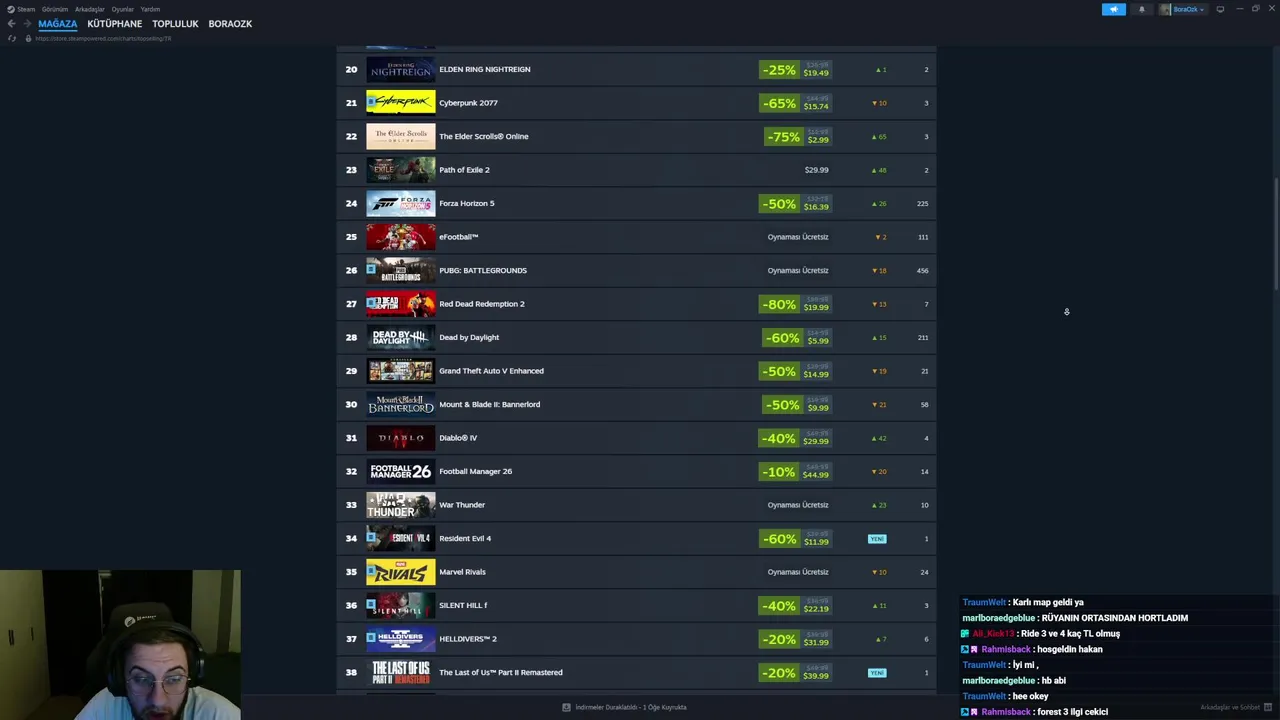The width and height of the screenshot is (1280, 720).
Task: Open Red Dead Redemption 2 title
Action: tap(482, 304)
